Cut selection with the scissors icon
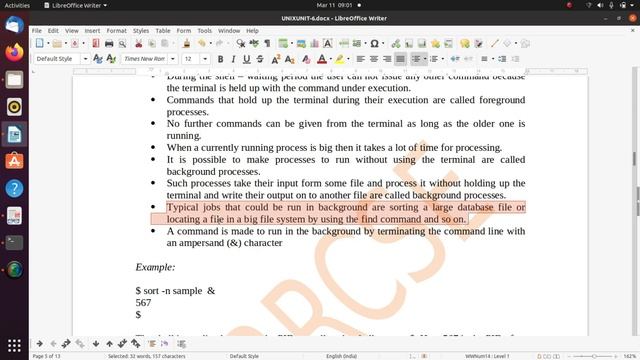Image resolution: width=640 pixels, height=360 pixels. [x=138, y=43]
